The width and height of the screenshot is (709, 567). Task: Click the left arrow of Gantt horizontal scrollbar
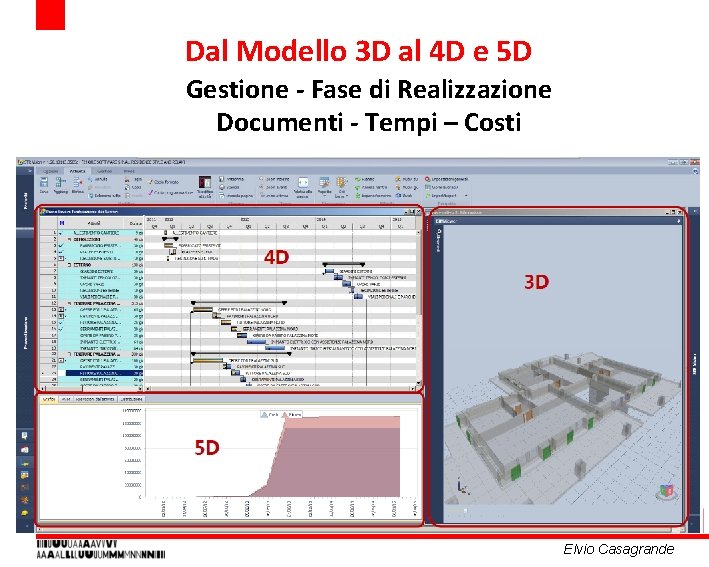[148, 388]
